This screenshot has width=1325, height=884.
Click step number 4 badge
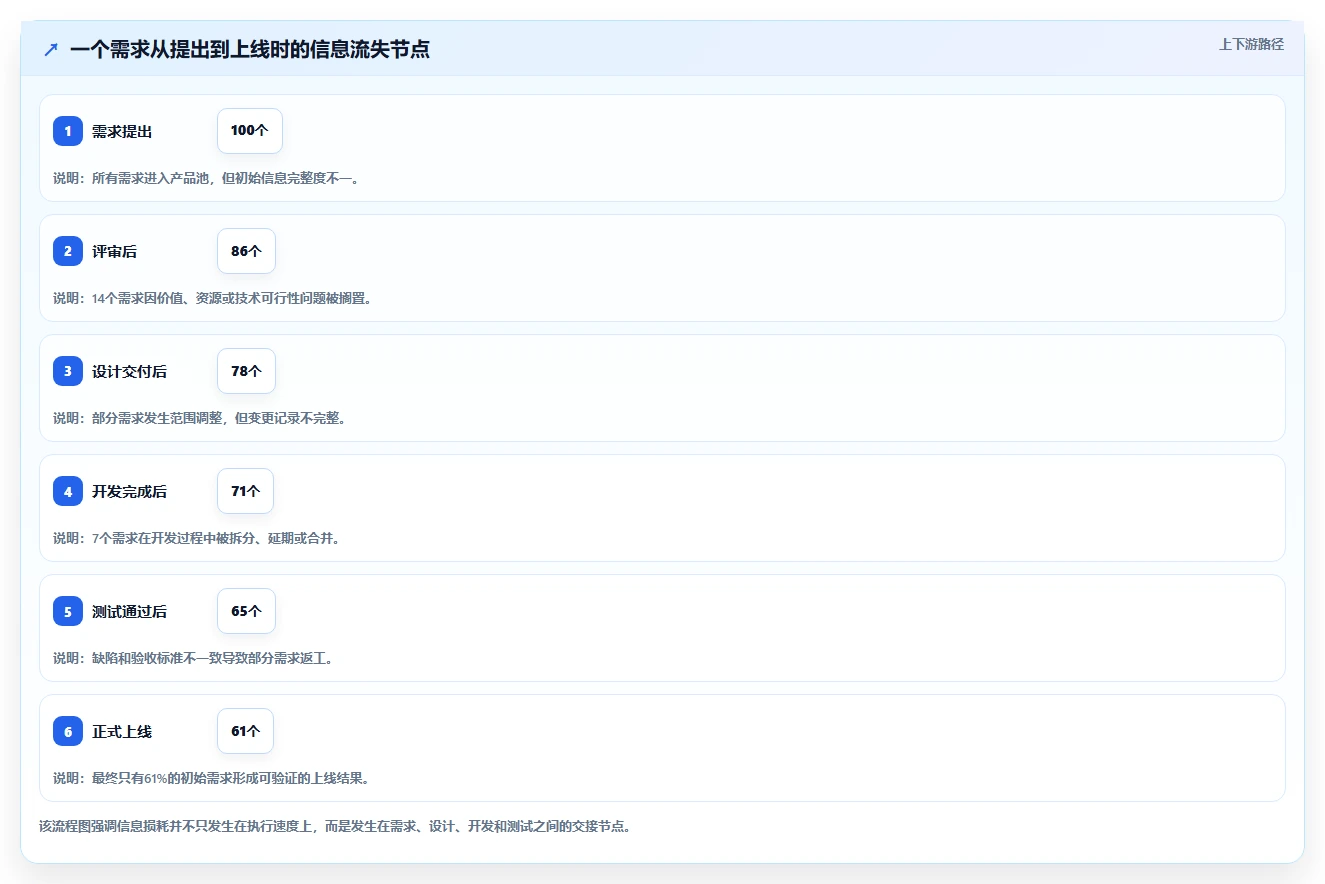[68, 491]
